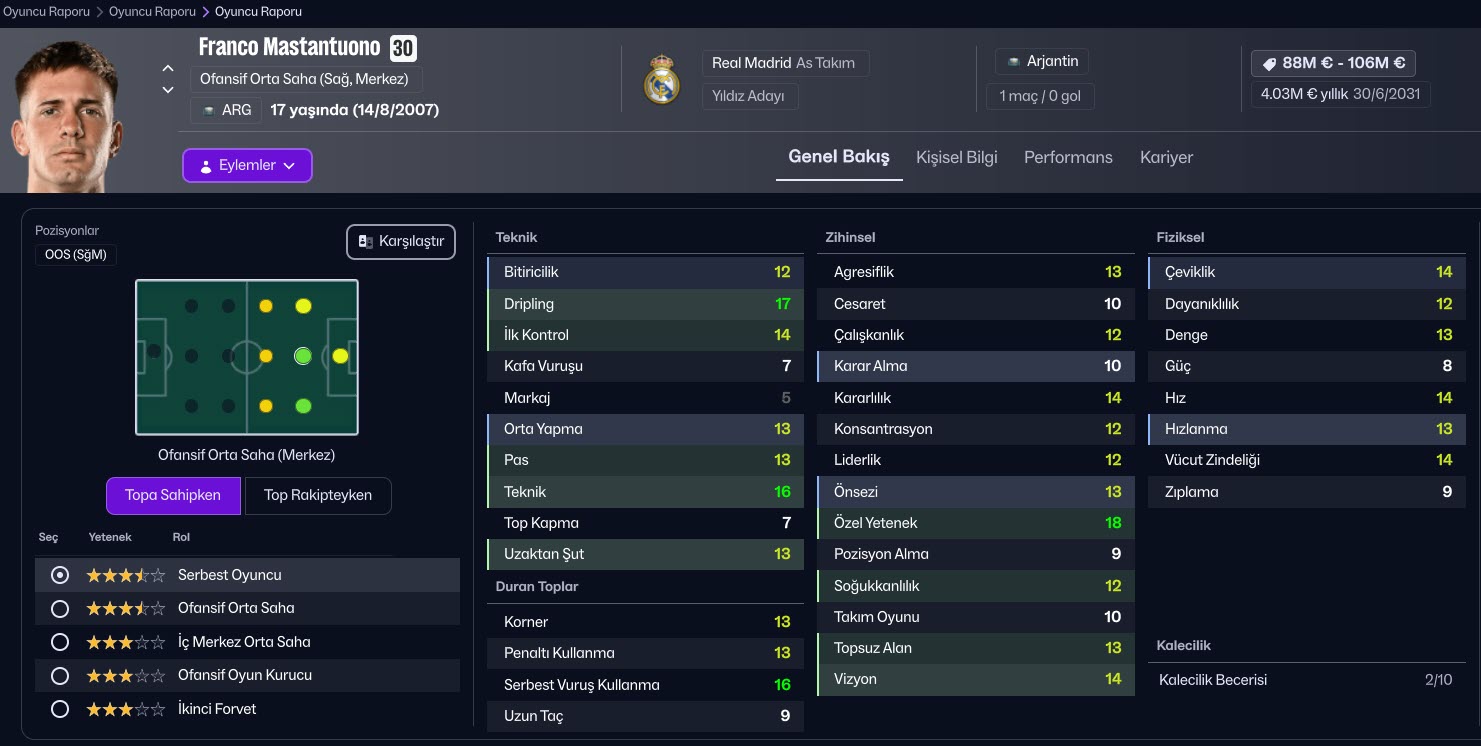Open the Performans tab
This screenshot has height=746, width=1481.
click(1068, 158)
